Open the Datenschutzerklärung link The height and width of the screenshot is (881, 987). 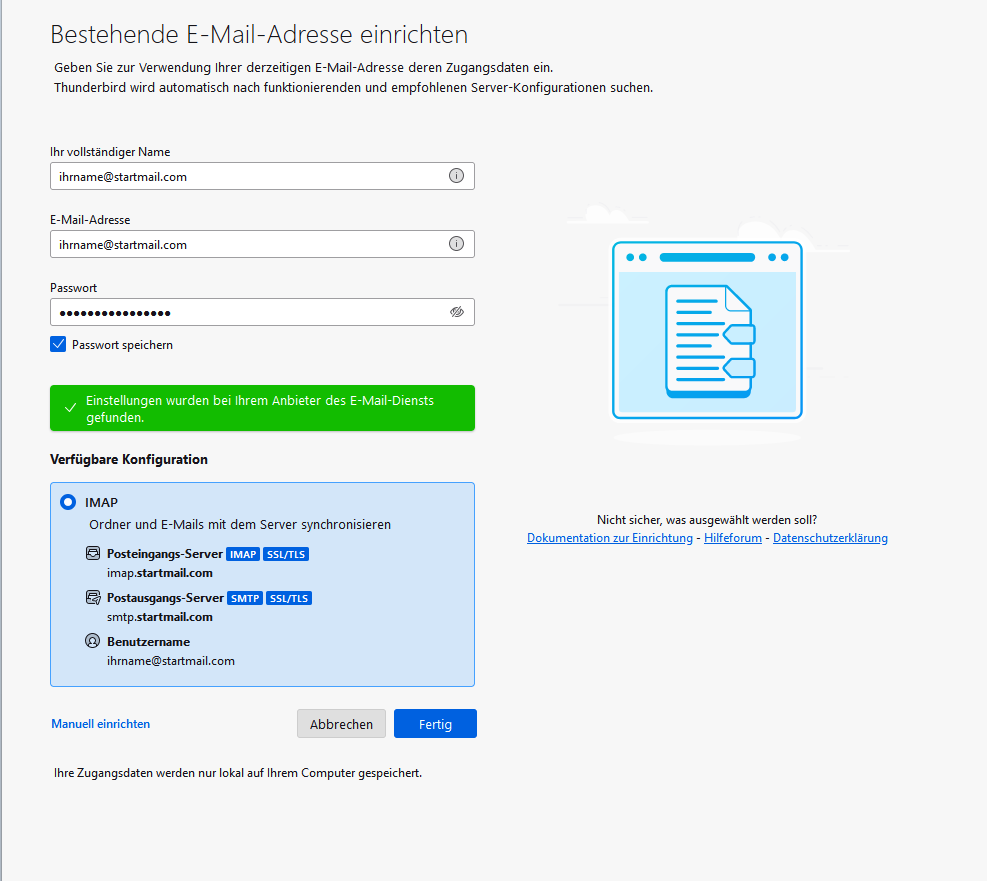click(x=830, y=538)
